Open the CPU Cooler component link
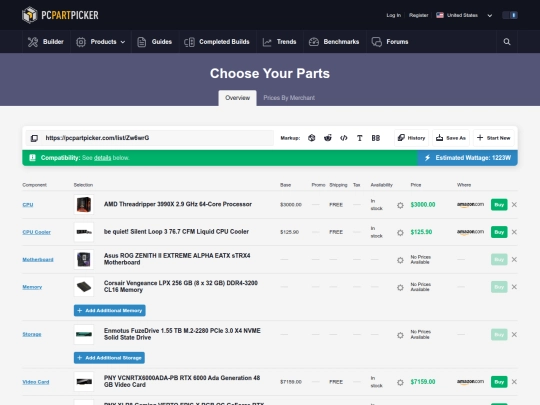Image resolution: width=540 pixels, height=405 pixels. 37,232
